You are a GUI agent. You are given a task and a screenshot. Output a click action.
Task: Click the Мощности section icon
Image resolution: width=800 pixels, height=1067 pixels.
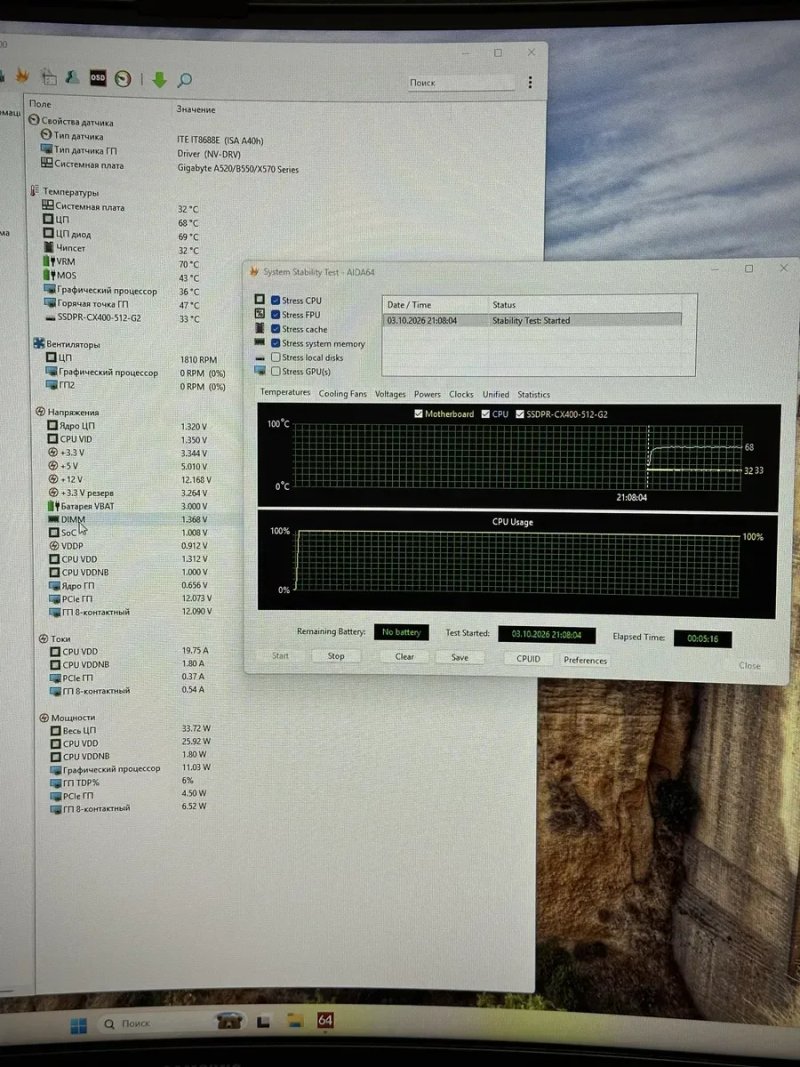click(x=44, y=717)
